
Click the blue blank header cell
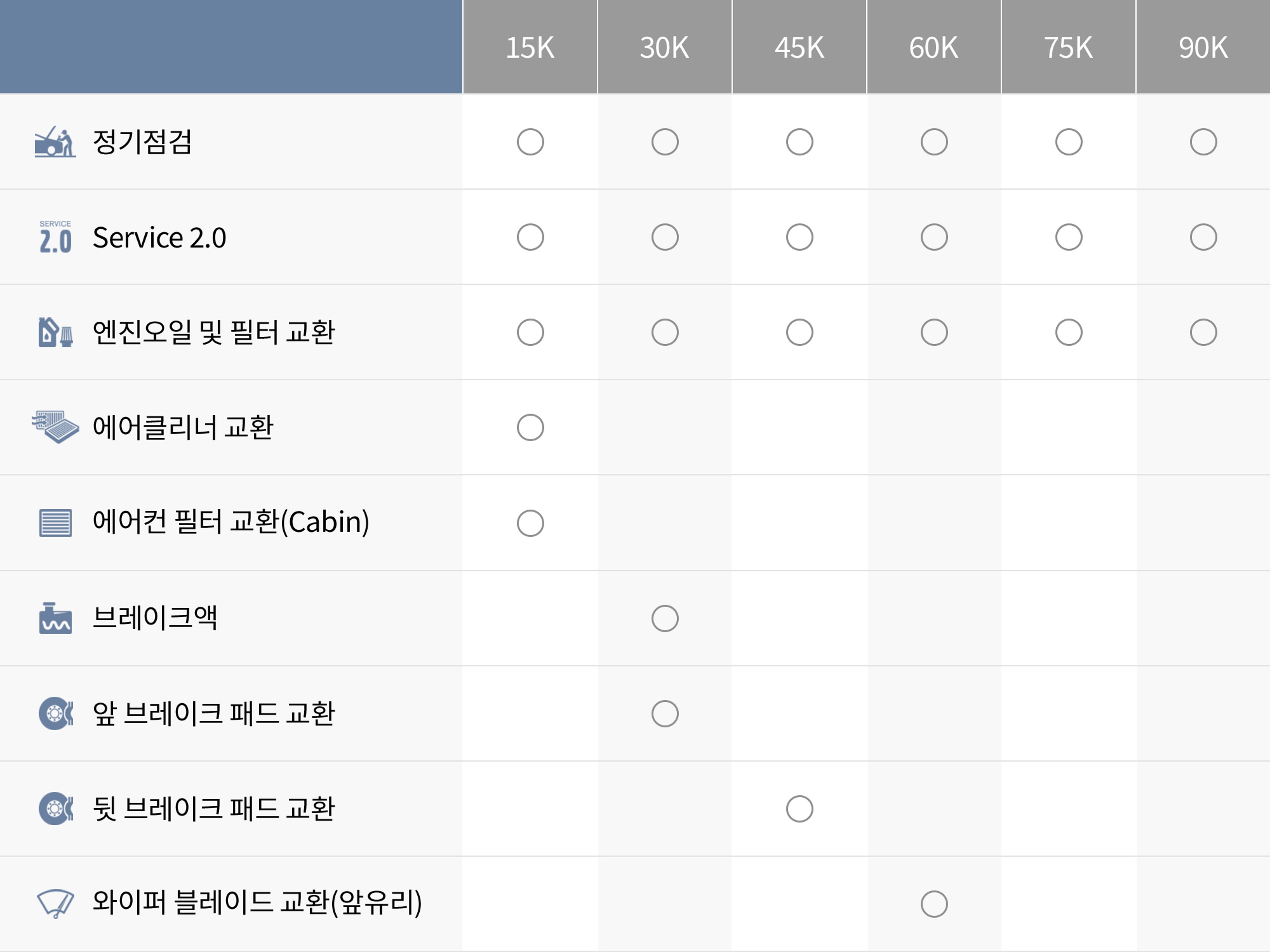pyautogui.click(x=231, y=47)
